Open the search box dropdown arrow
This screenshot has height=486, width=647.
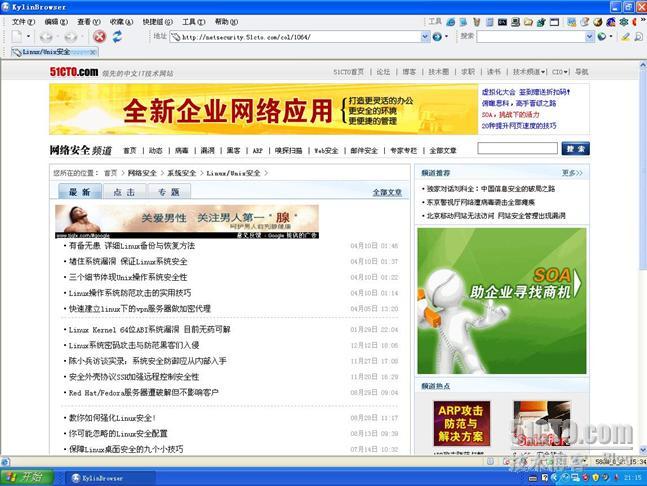coord(589,37)
